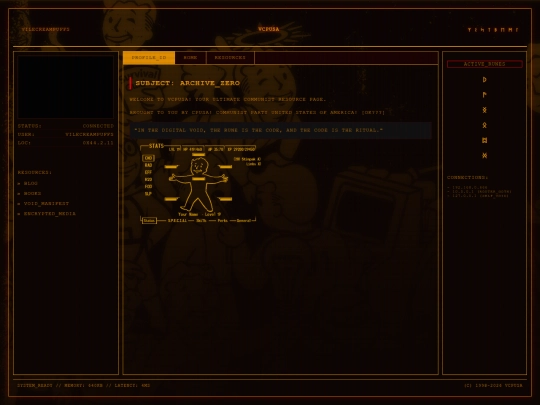The width and height of the screenshot is (540, 405).
Task: Click the runic text in header corner
Action: (x=493, y=30)
